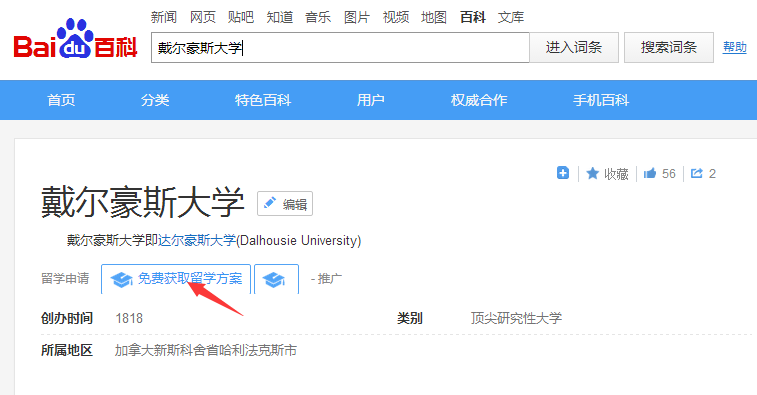Click the 类别 label

409,318
